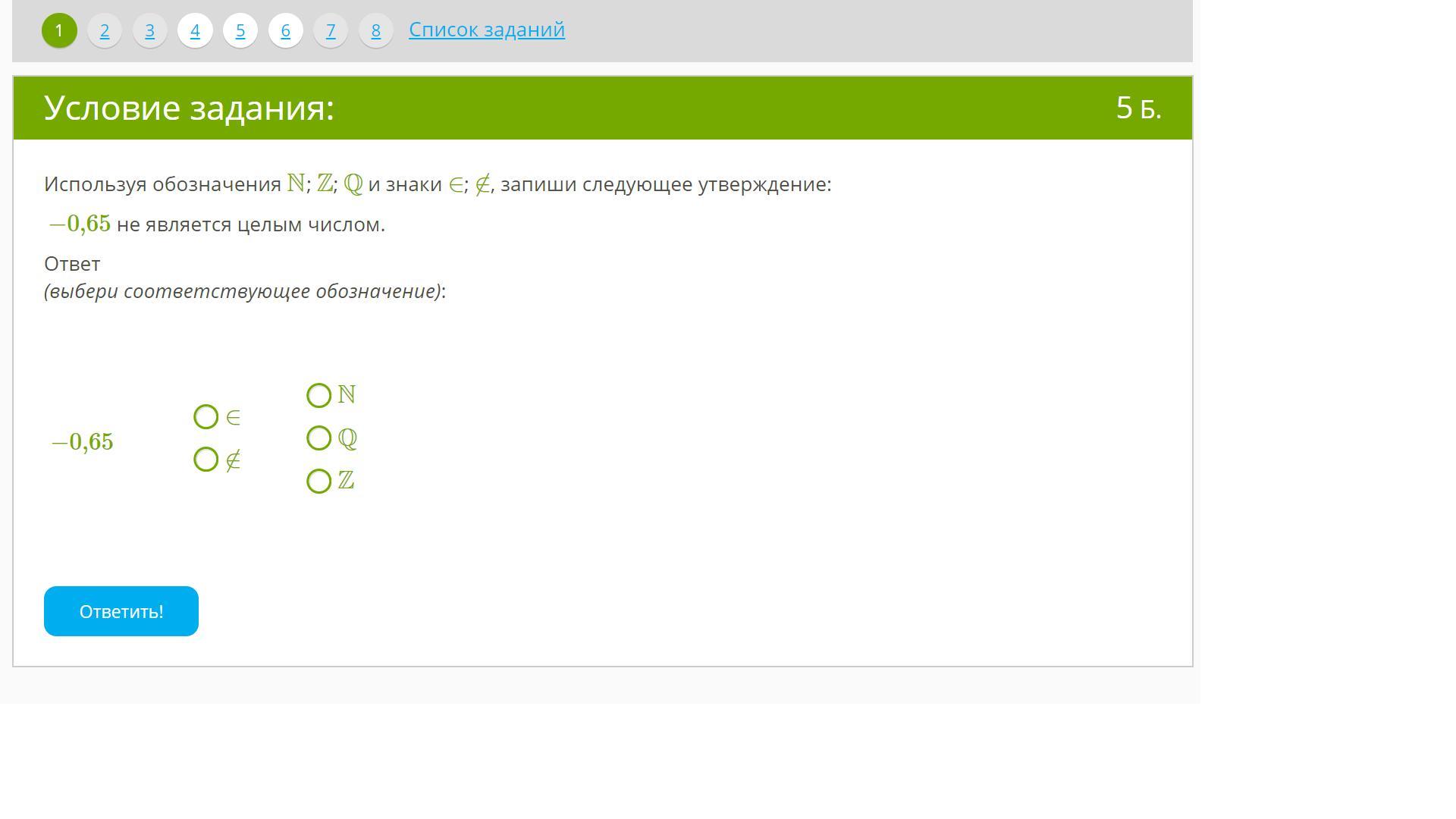This screenshot has height=819, width=1456.
Task: Go to task number 2
Action: click(x=105, y=31)
